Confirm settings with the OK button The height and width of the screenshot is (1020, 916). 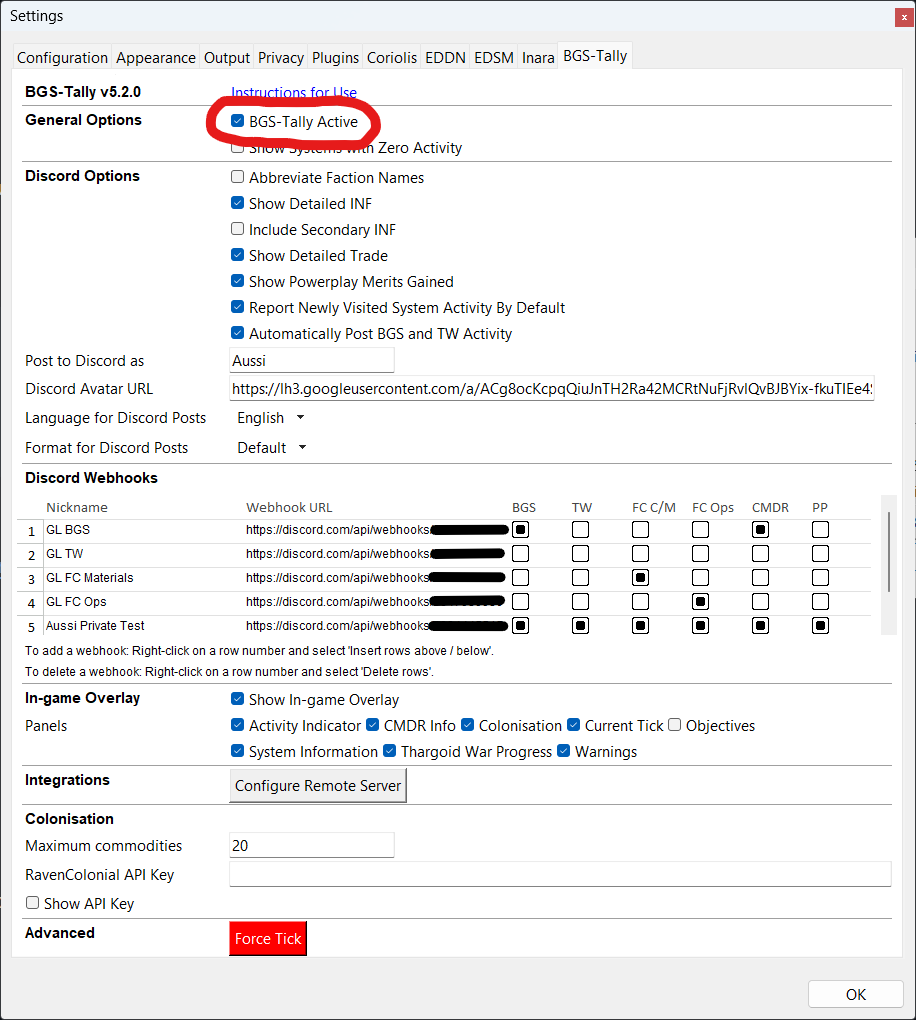(x=855, y=994)
